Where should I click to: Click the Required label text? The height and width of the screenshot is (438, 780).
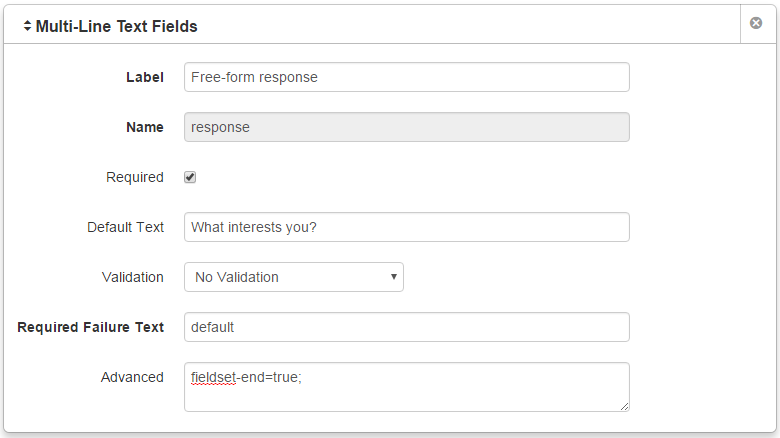(134, 177)
